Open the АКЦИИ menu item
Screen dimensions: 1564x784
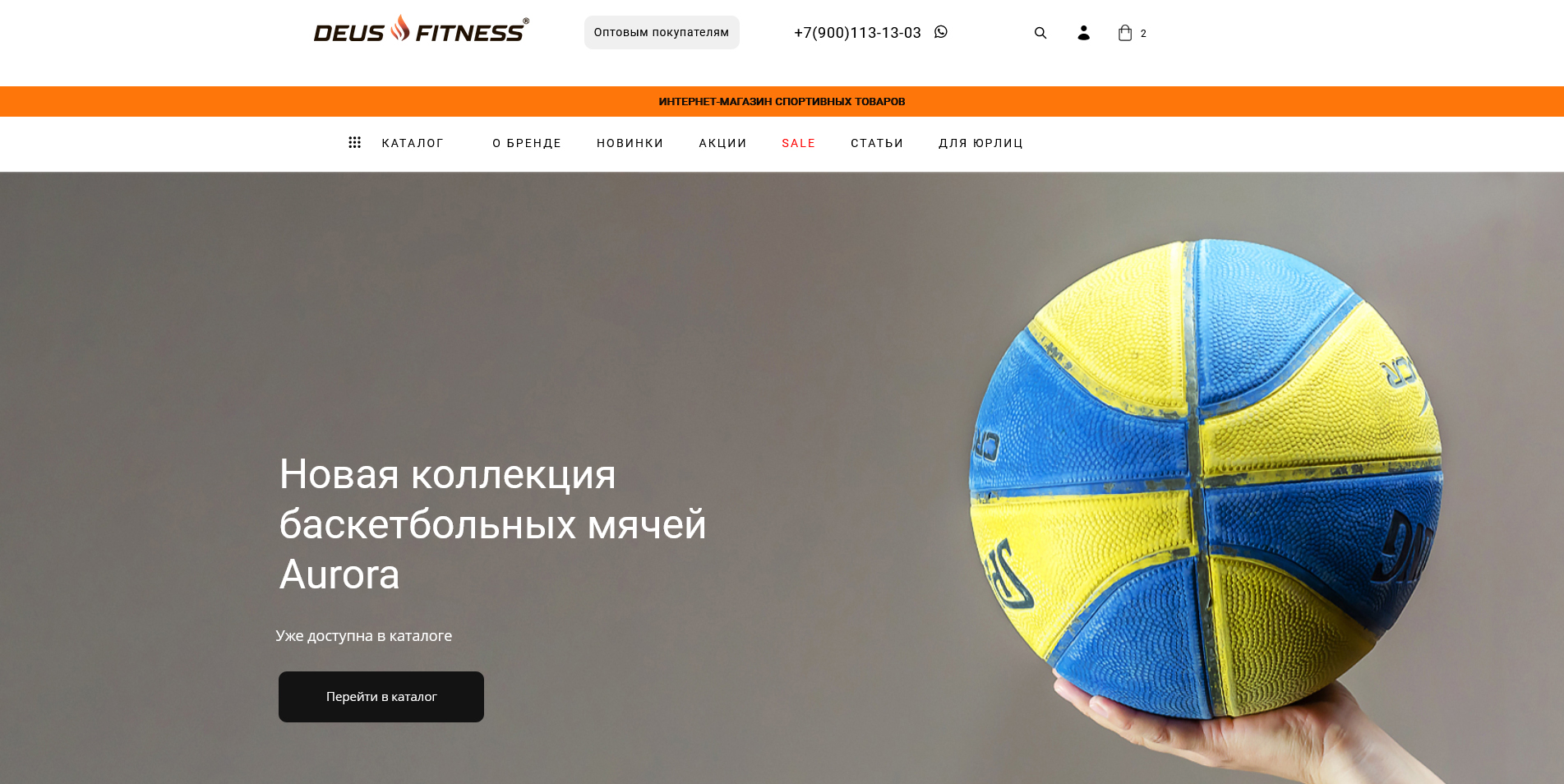coord(723,143)
